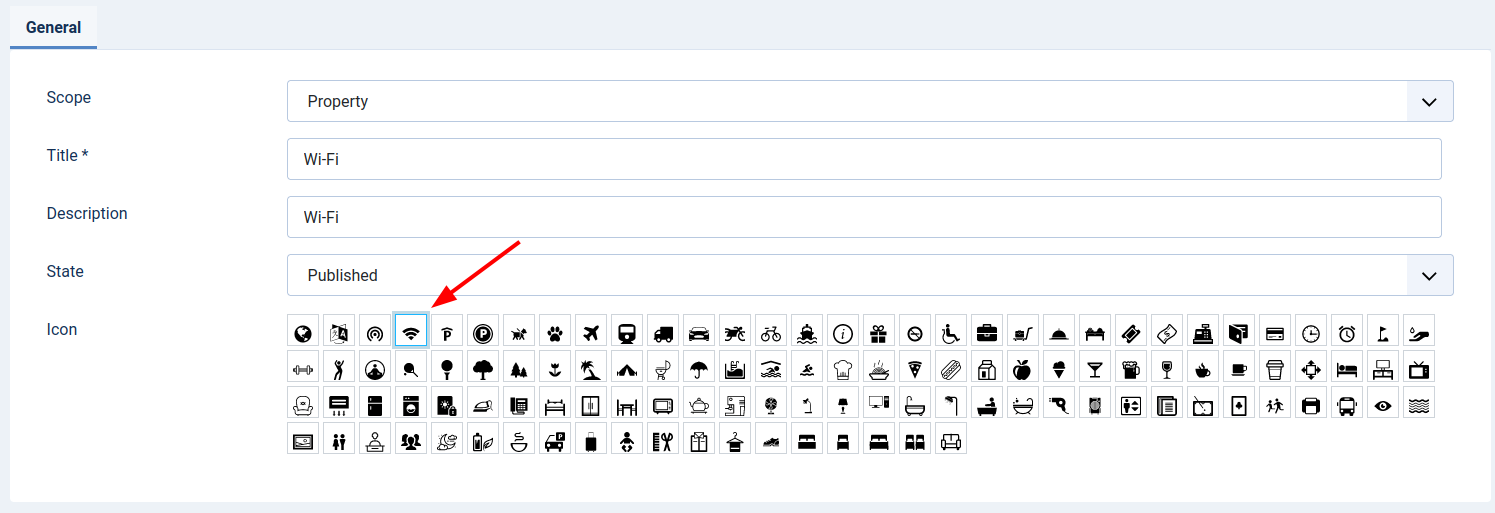The width and height of the screenshot is (1495, 513).
Task: Click the Title input field
Action: [x=864, y=160]
